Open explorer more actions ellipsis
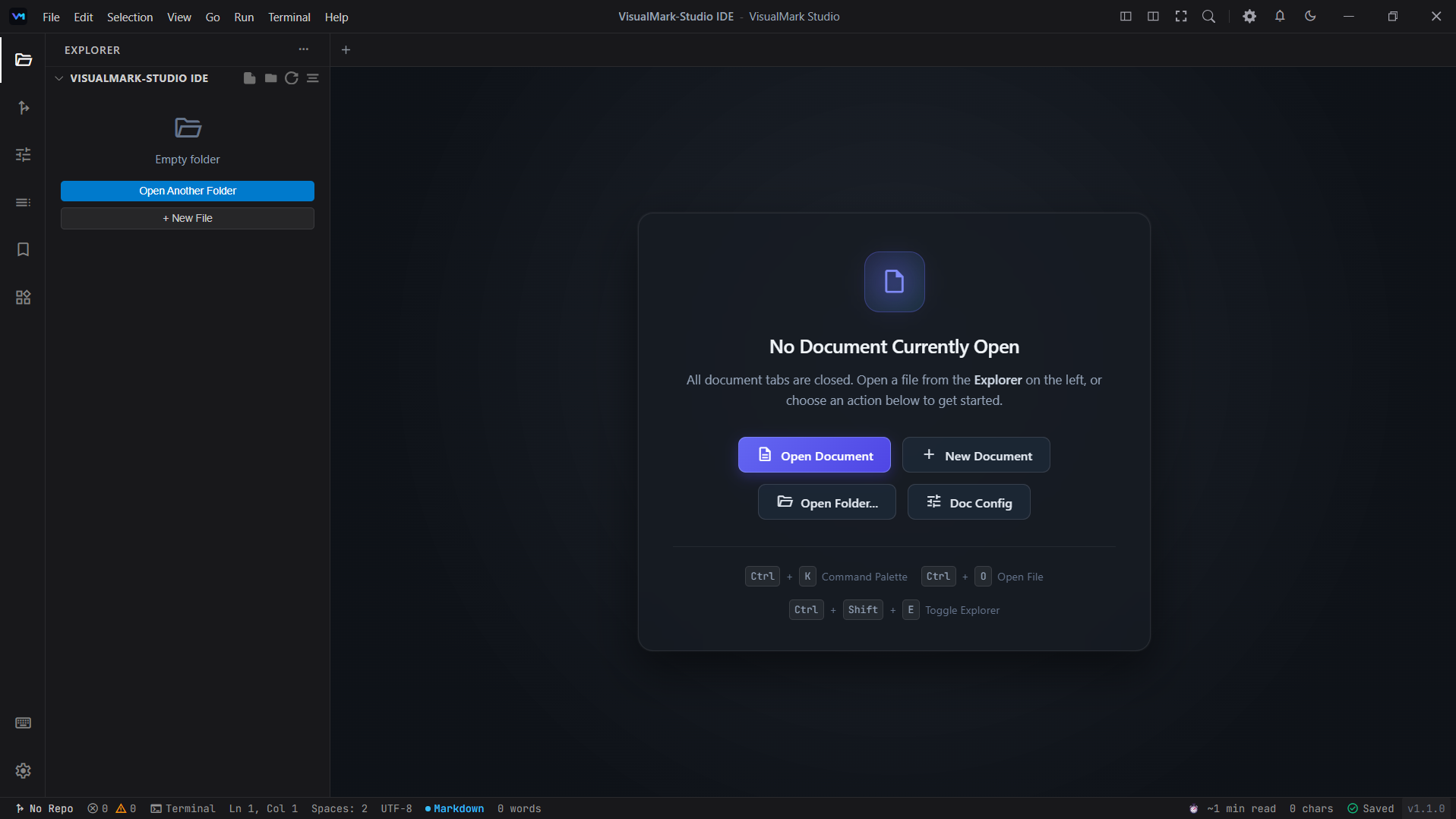 (x=304, y=49)
